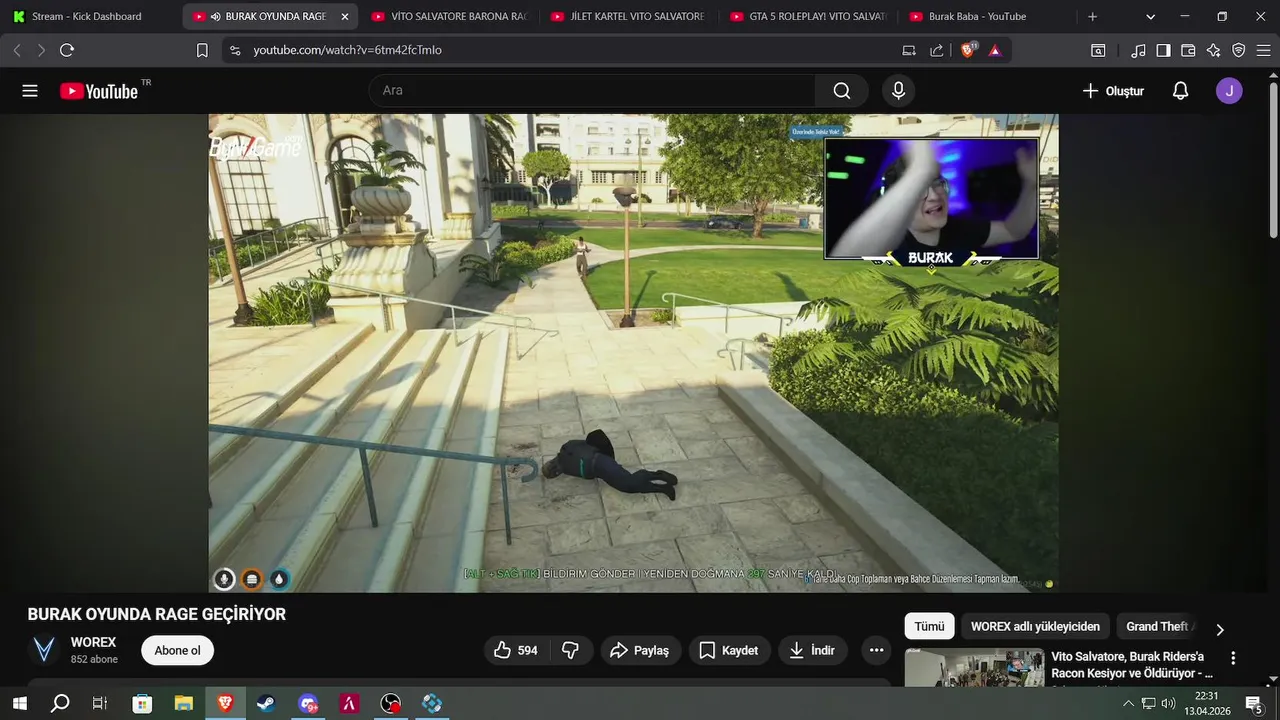Reload the page in browser
Viewport: 1280px width, 720px height.
coord(67,50)
